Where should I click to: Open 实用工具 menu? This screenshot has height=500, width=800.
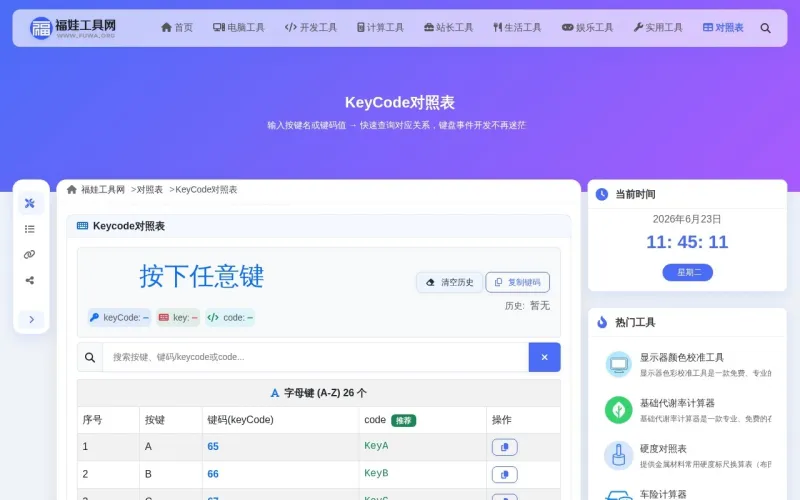pos(658,28)
